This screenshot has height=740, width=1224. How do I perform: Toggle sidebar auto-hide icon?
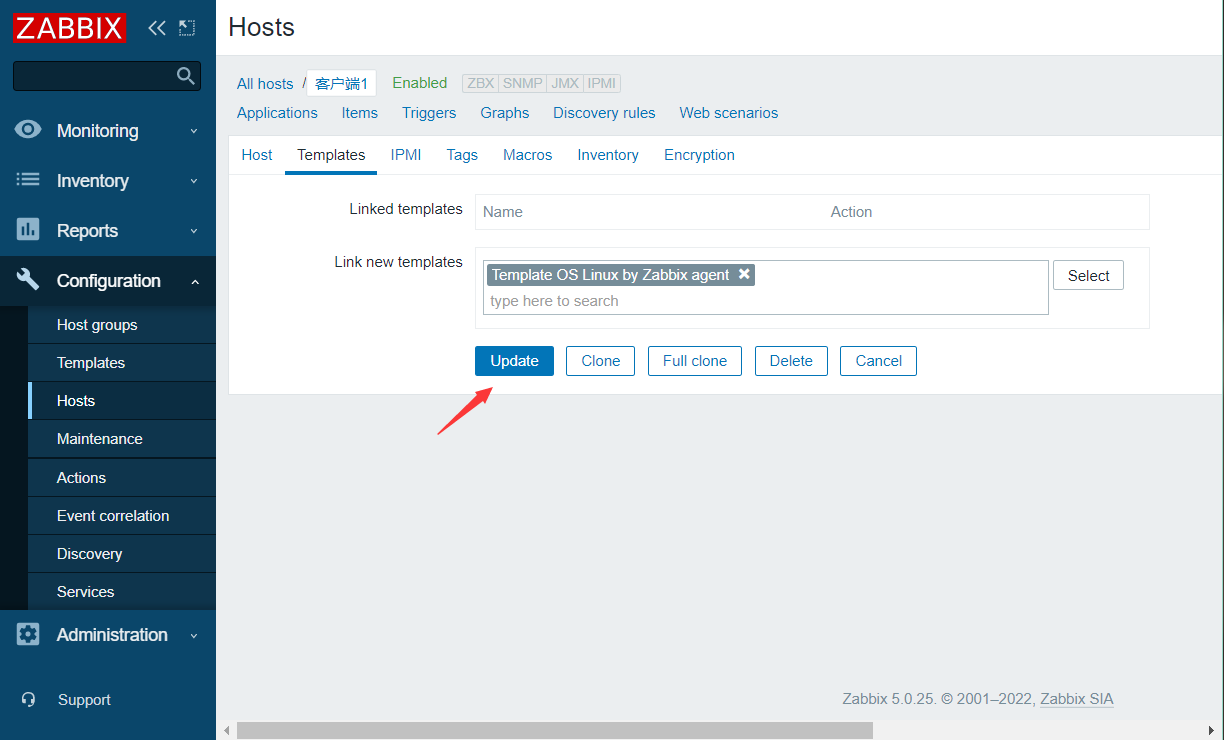click(187, 28)
